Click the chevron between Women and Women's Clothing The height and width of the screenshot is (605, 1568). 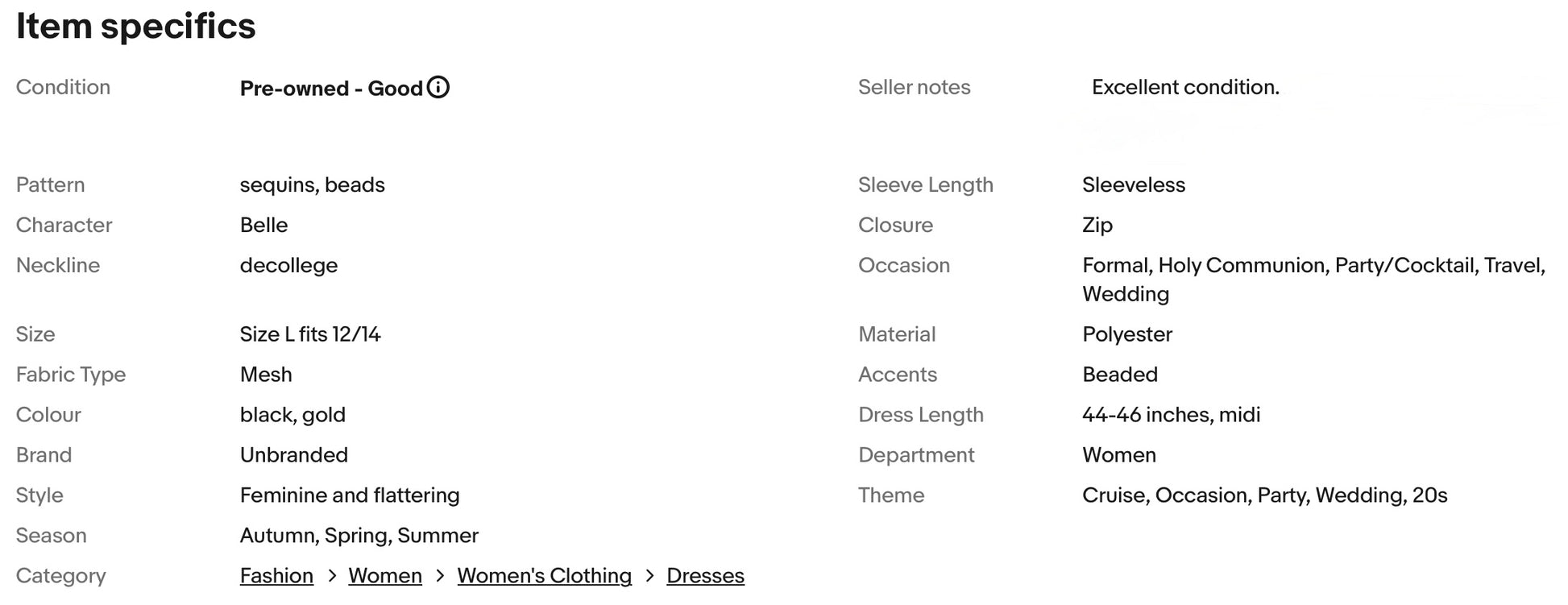[x=440, y=576]
